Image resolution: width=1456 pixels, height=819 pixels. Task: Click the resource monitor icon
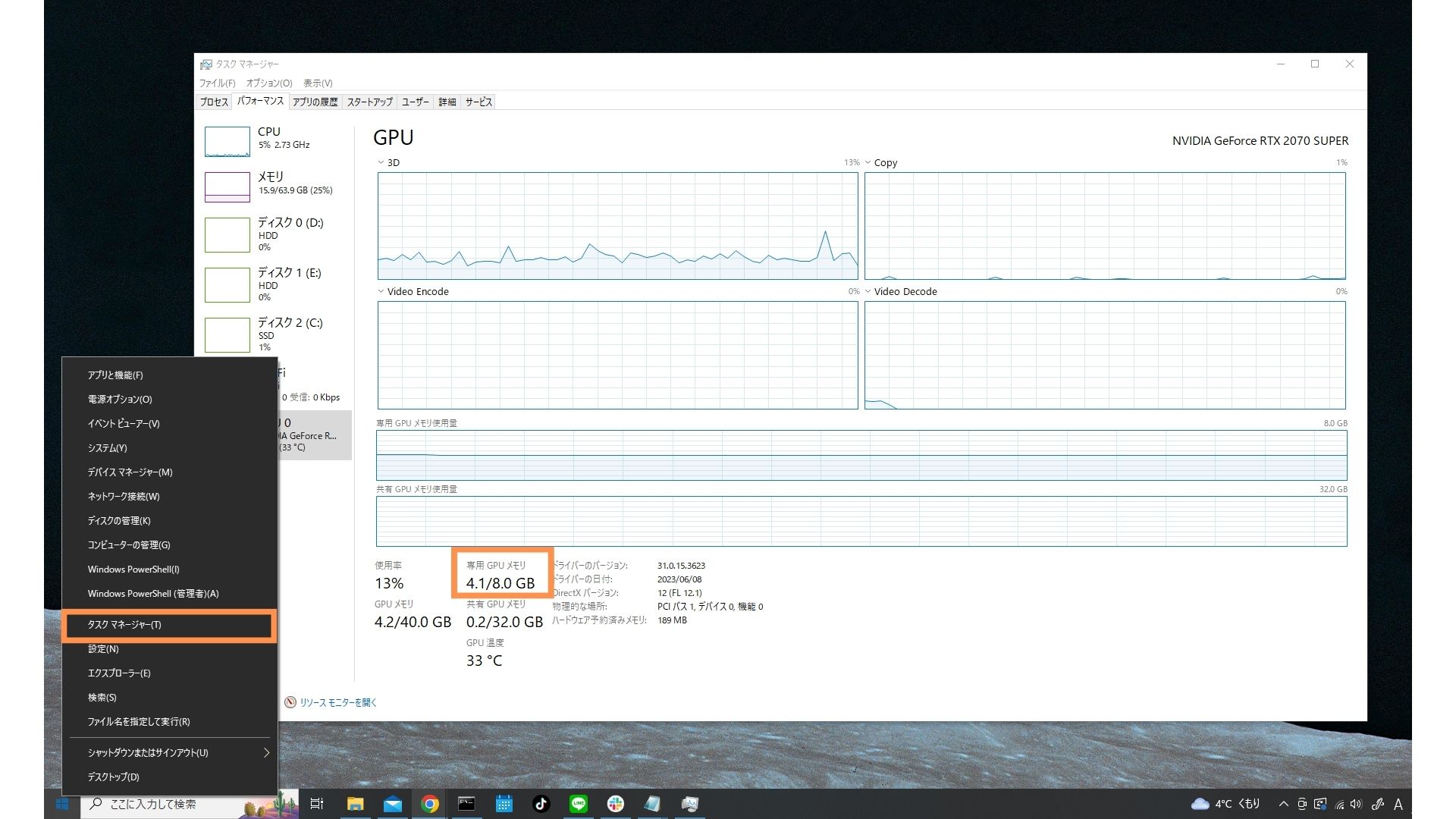point(290,702)
